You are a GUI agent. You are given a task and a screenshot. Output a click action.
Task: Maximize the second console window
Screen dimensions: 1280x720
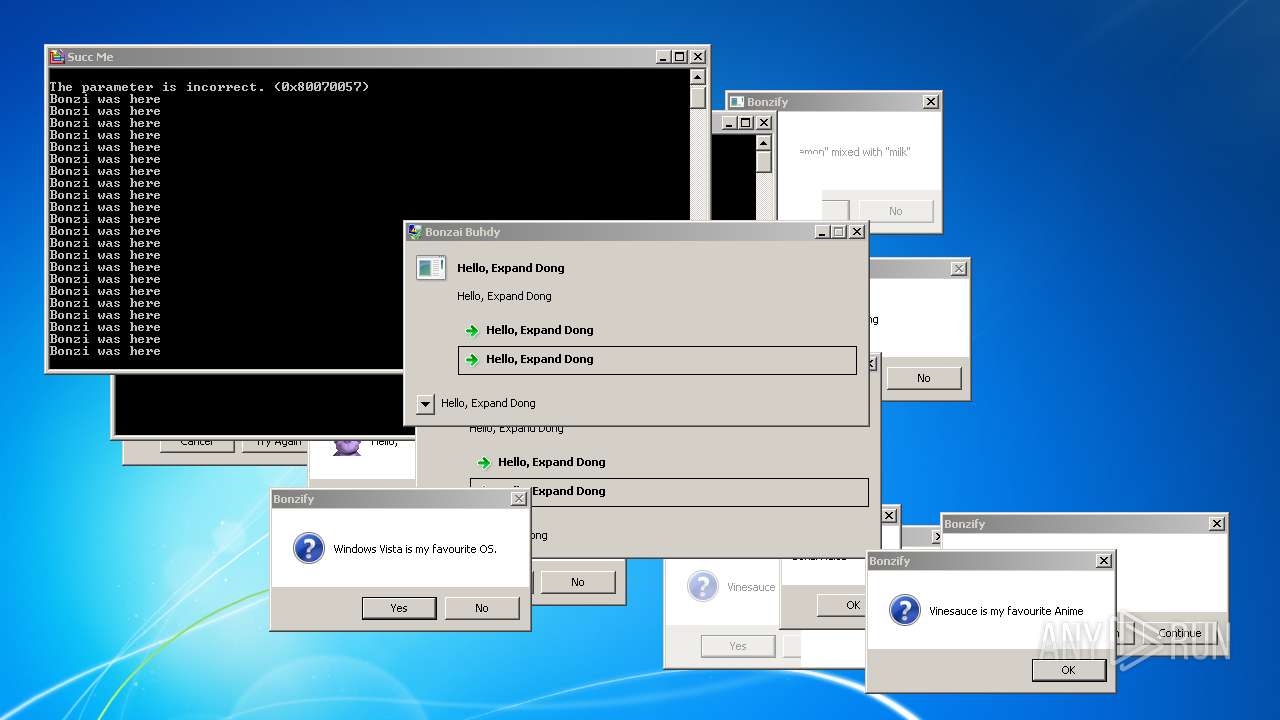[745, 123]
